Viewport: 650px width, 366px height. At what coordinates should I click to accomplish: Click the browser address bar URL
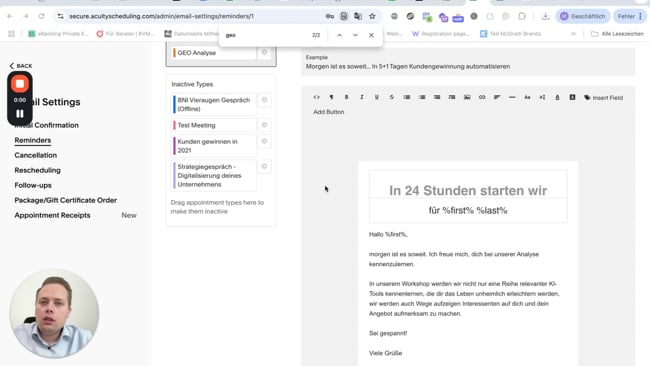click(161, 16)
